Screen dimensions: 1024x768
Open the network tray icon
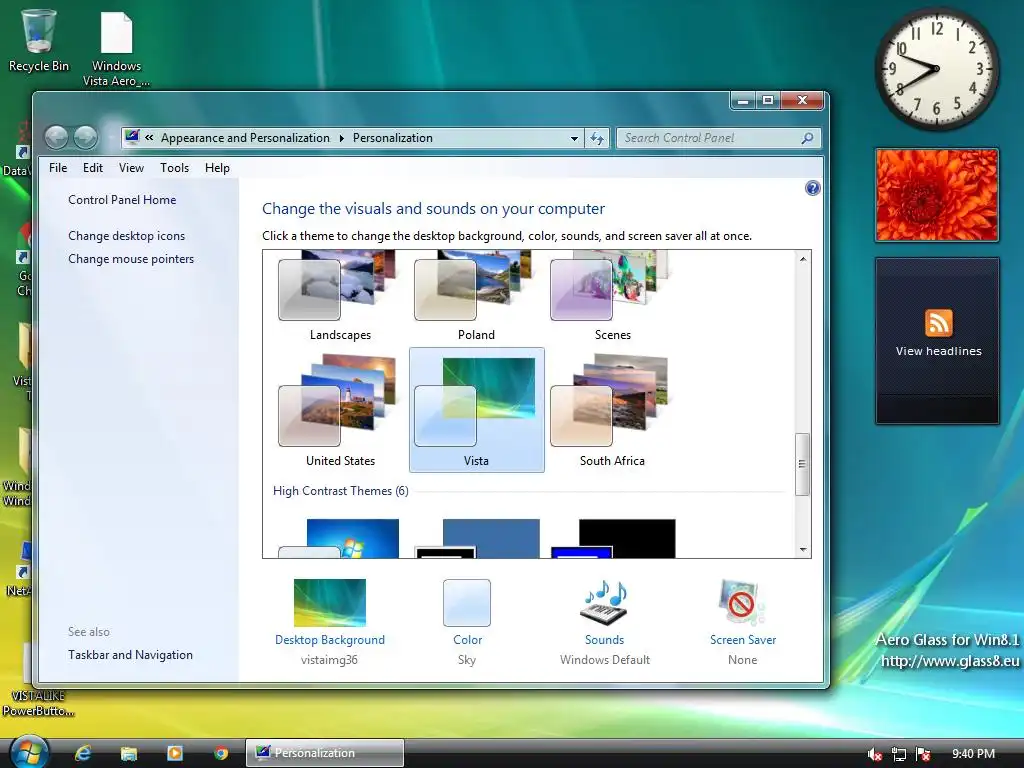coord(899,755)
